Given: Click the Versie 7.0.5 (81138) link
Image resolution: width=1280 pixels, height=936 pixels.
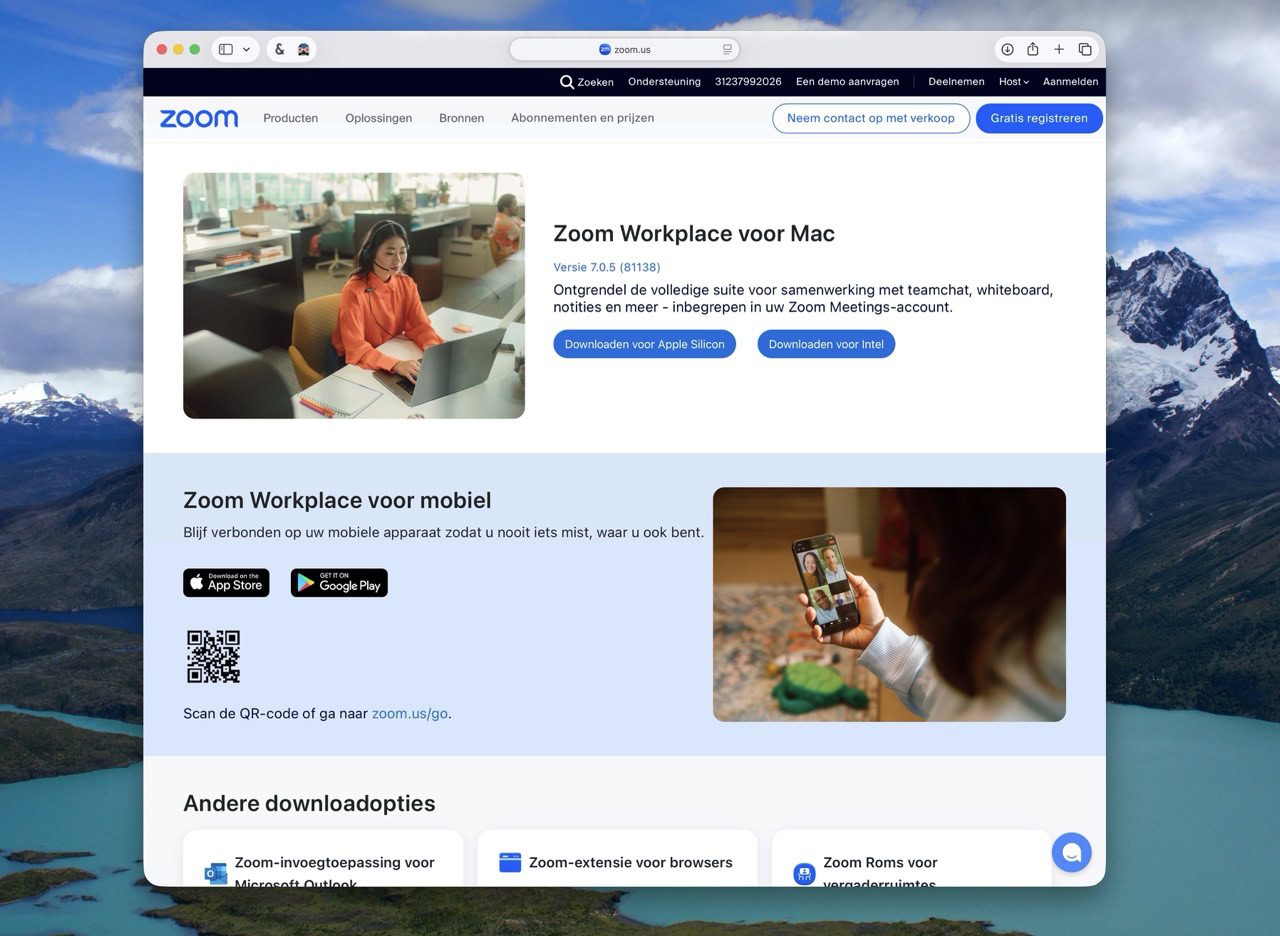Looking at the screenshot, I should pos(607,267).
